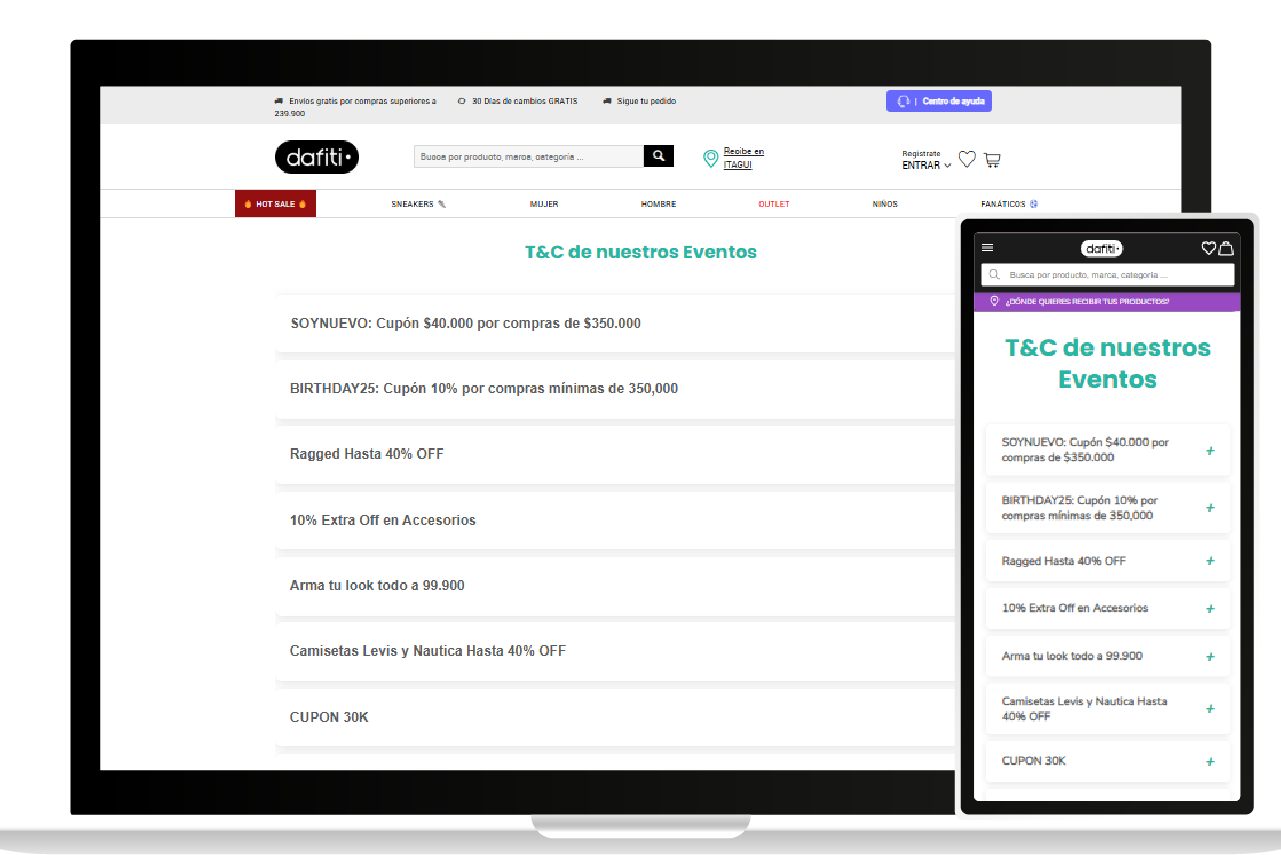Select the OUTLET menu item
Image resolution: width=1281 pixels, height=855 pixels.
click(x=774, y=204)
